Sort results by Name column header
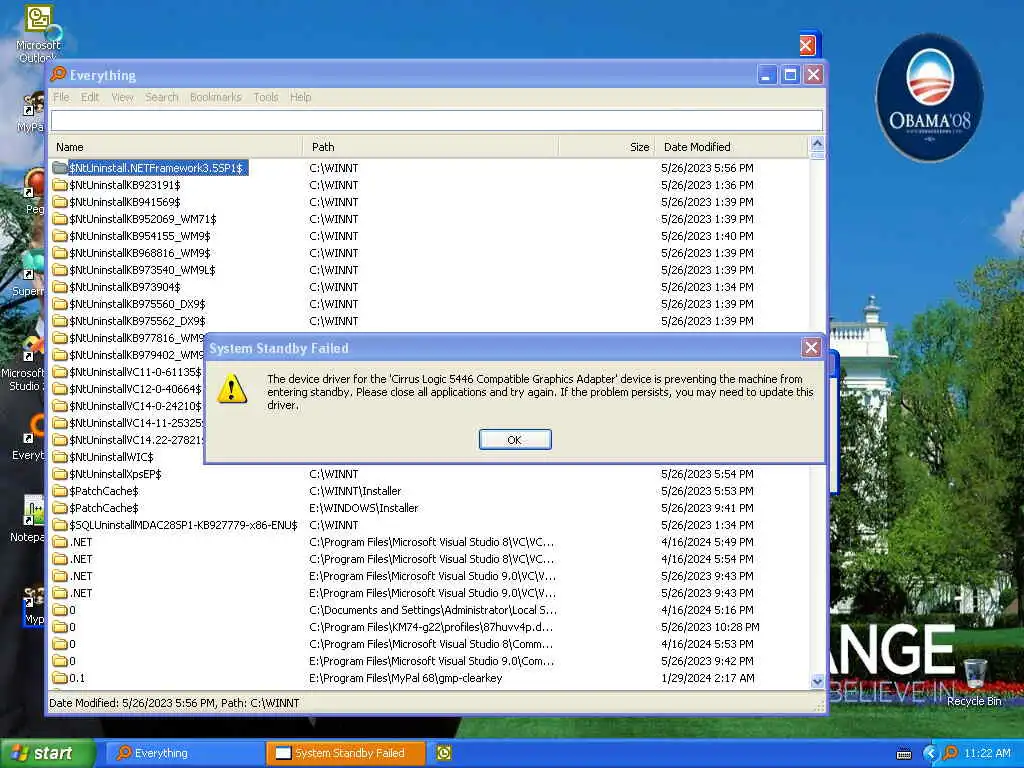This screenshot has height=768, width=1024. tap(176, 147)
